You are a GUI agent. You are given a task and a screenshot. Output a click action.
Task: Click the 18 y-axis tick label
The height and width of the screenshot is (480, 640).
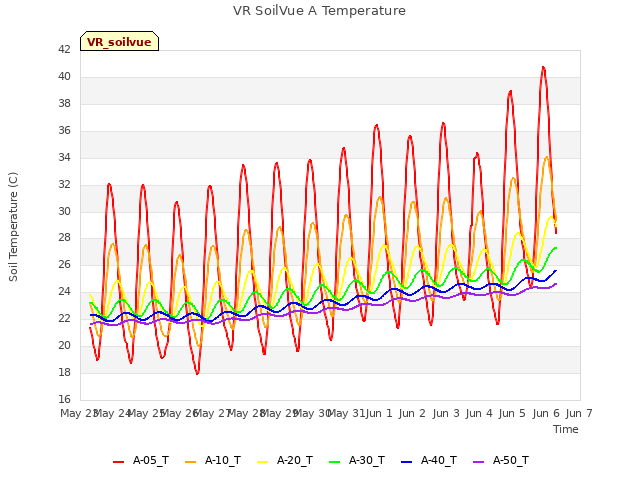tap(64, 372)
